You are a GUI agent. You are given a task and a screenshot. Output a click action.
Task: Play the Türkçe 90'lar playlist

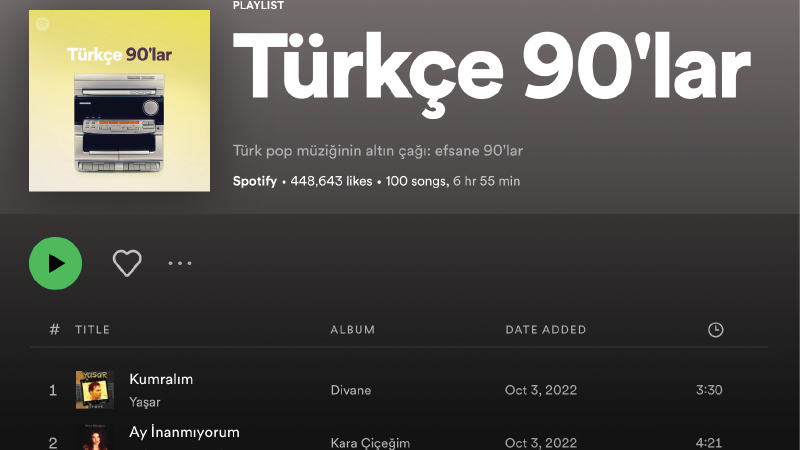click(x=56, y=263)
